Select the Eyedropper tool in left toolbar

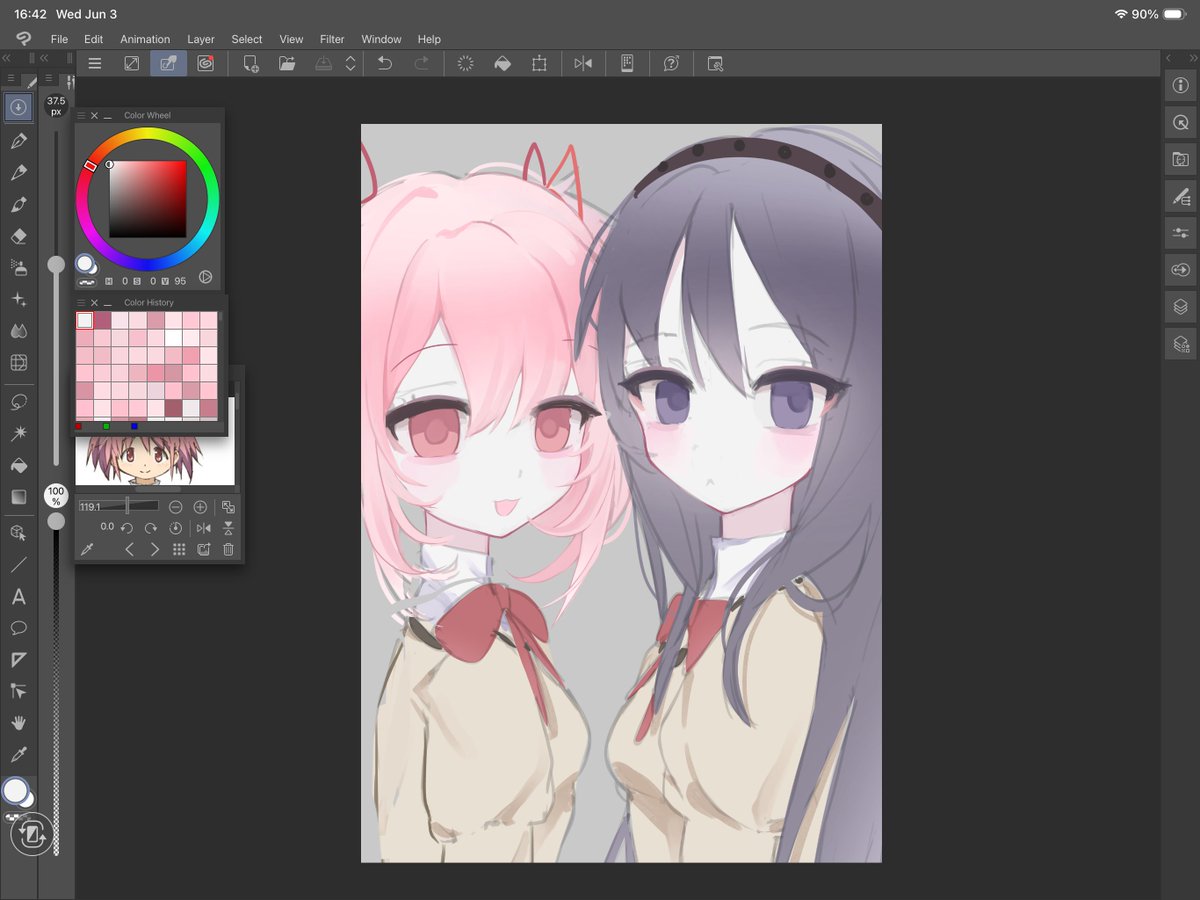(x=18, y=754)
